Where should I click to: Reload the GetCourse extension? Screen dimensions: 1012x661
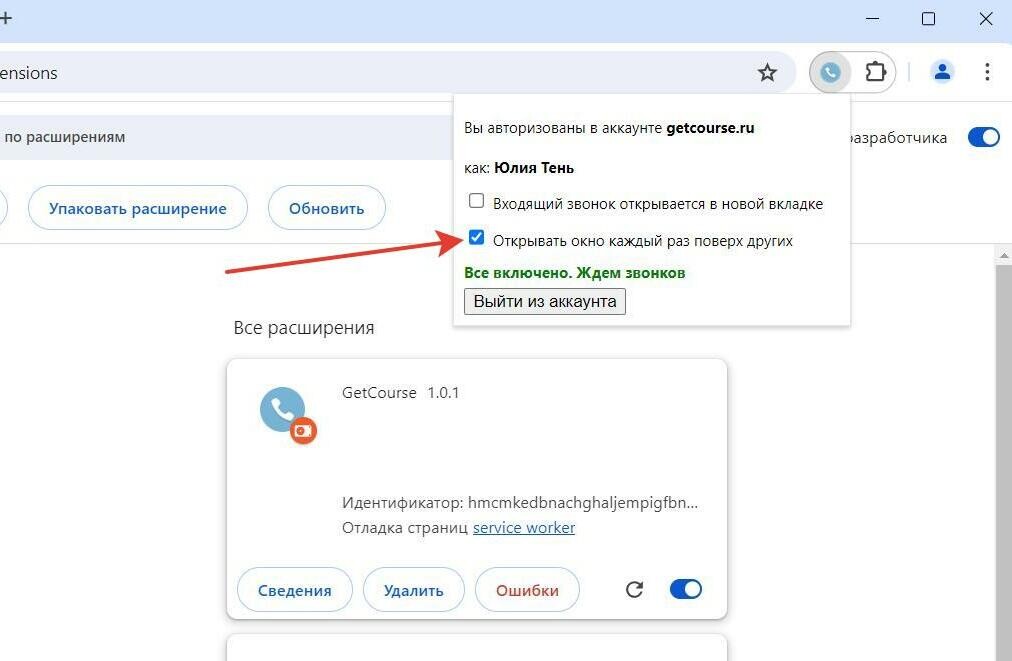click(634, 589)
